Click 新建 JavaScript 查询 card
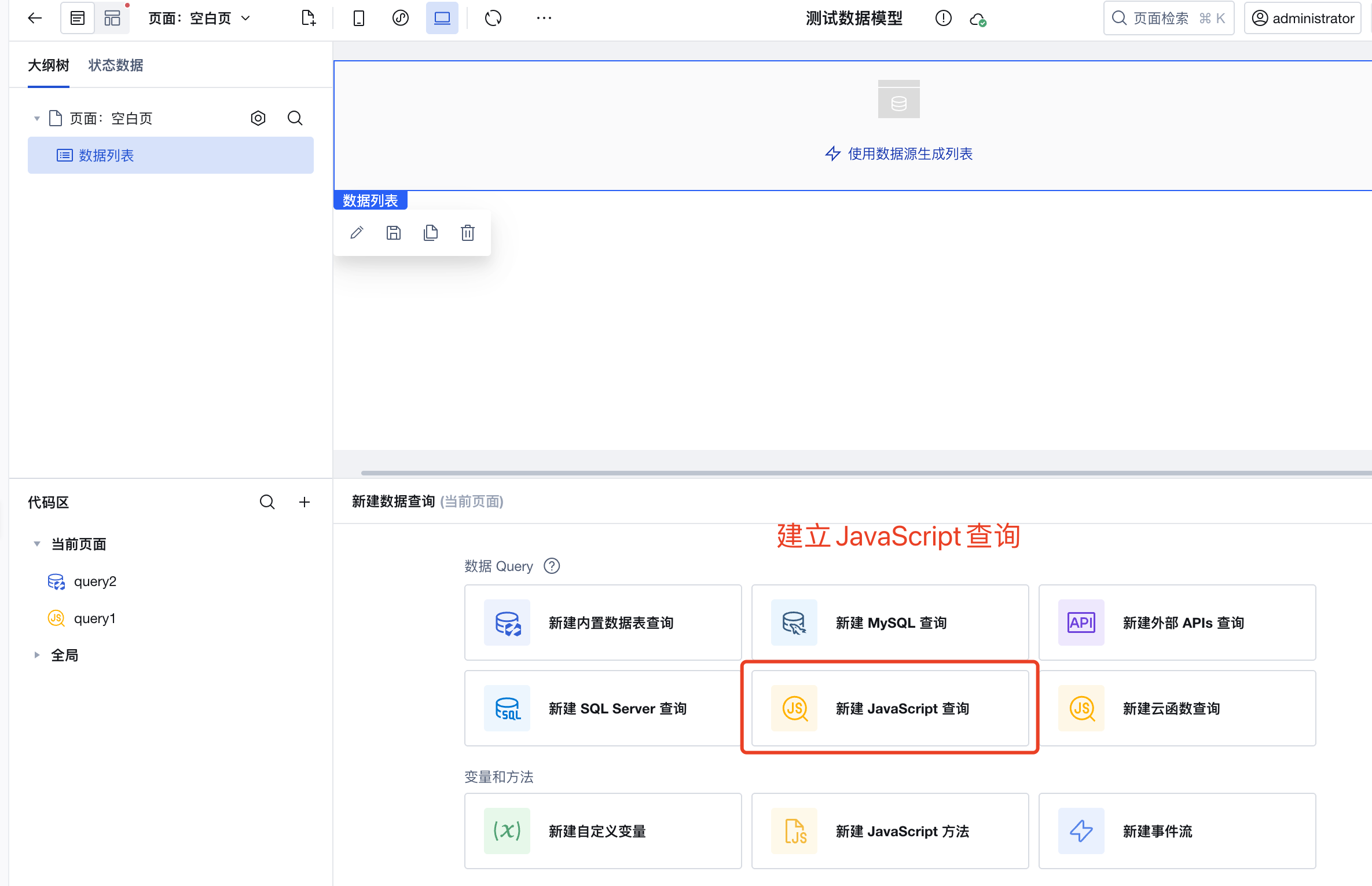 [890, 708]
